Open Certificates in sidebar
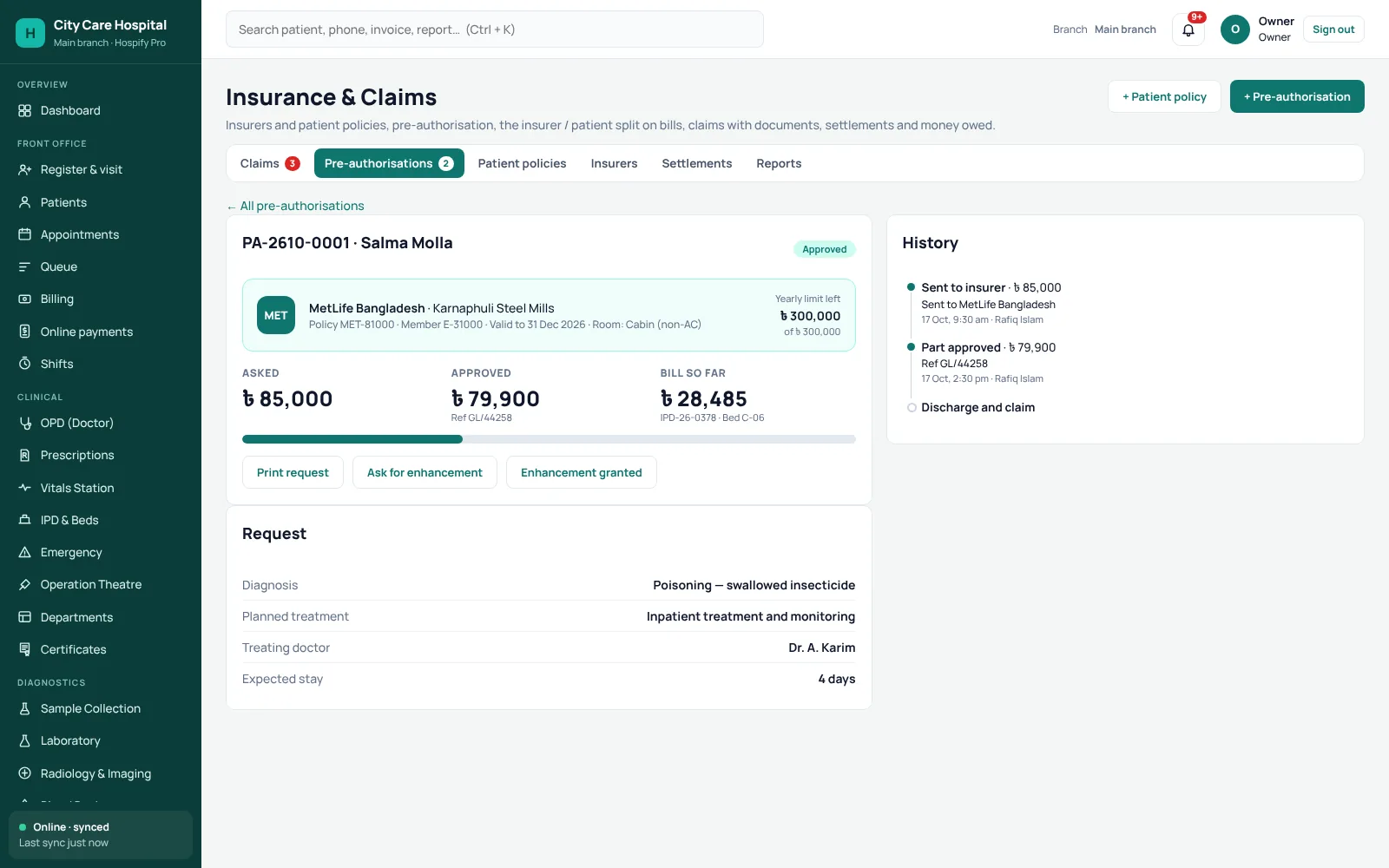Screen dimensions: 1389x868 click(101, 649)
